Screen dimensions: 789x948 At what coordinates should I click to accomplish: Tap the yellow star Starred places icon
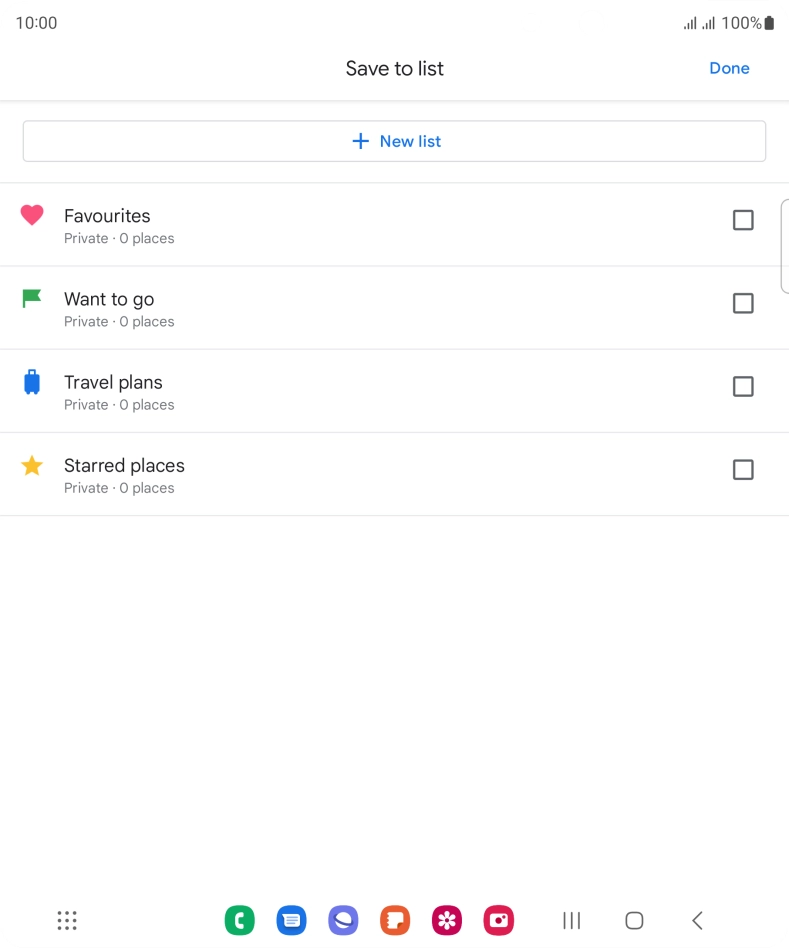[x=32, y=466]
